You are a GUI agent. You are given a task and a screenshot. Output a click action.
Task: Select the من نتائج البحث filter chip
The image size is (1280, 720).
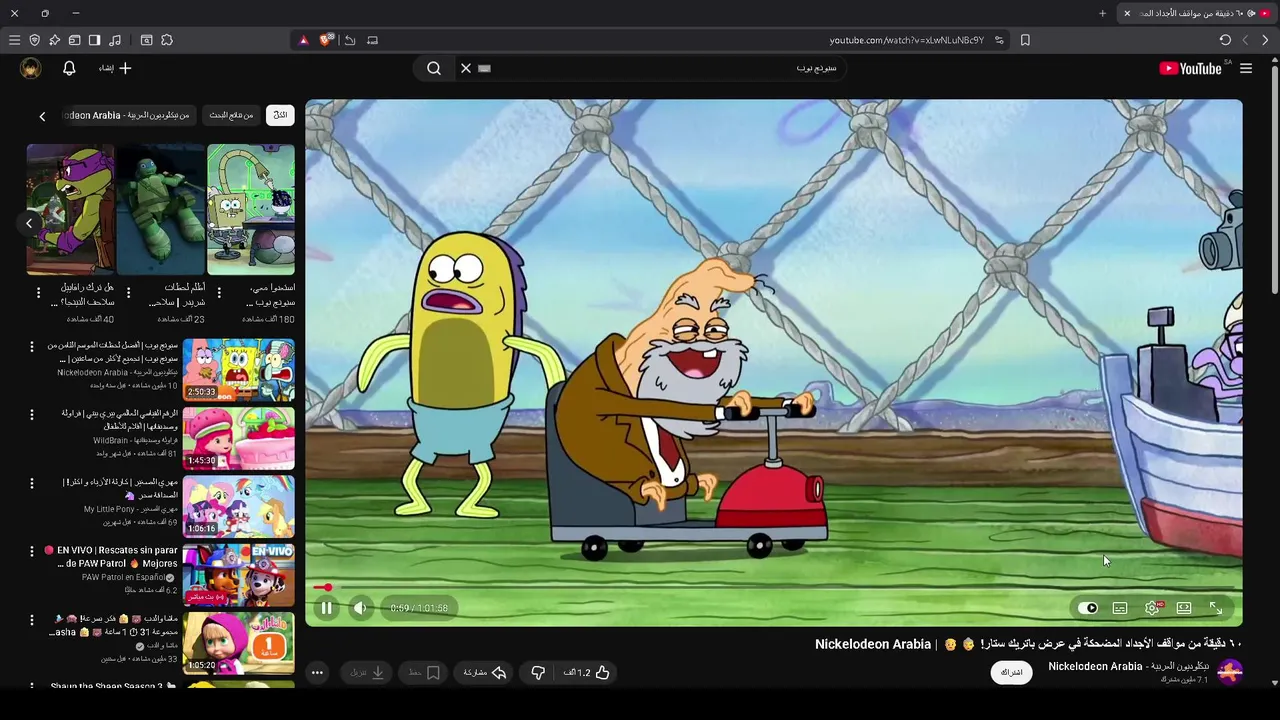(231, 115)
